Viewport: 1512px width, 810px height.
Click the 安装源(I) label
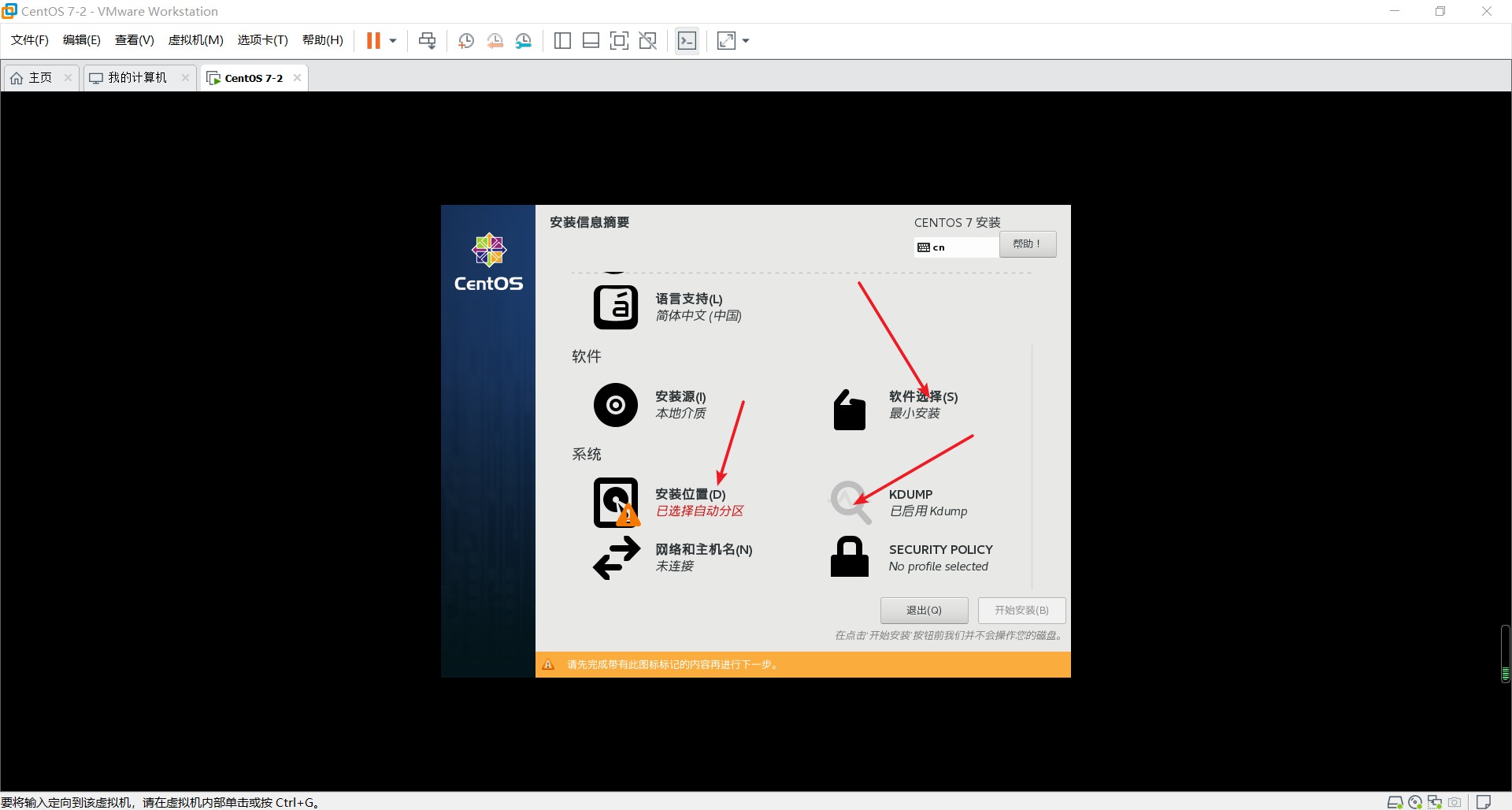(x=680, y=396)
